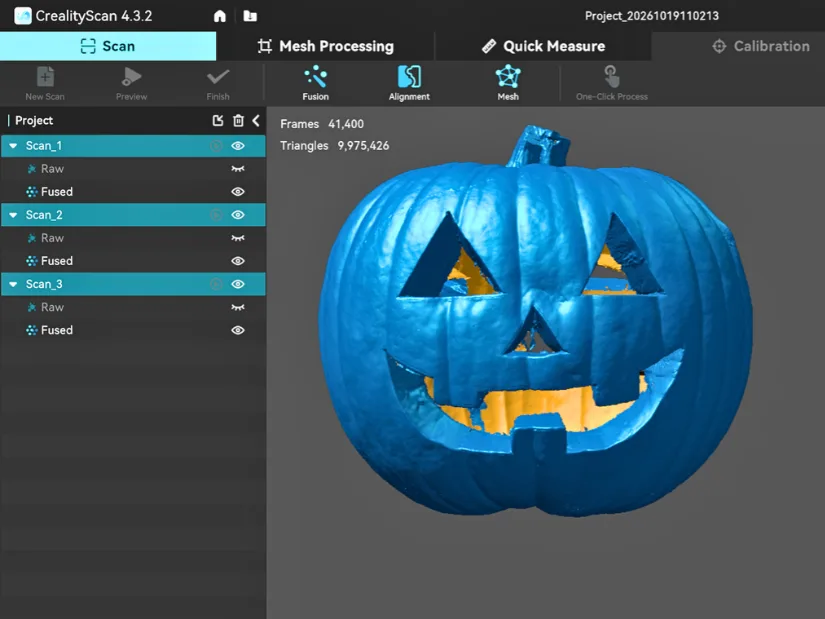Toggle visibility of Scan_2
825x619 pixels.
pyautogui.click(x=238, y=215)
